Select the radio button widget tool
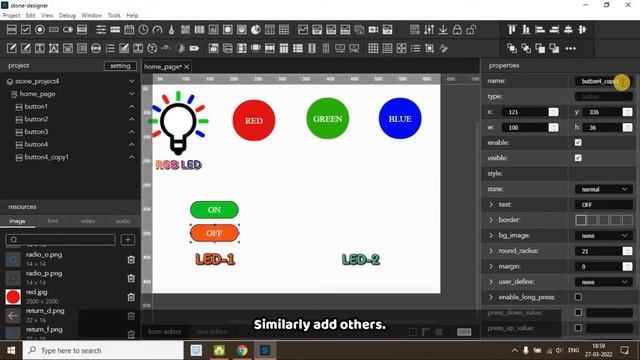The height and width of the screenshot is (360, 640). tap(40, 29)
